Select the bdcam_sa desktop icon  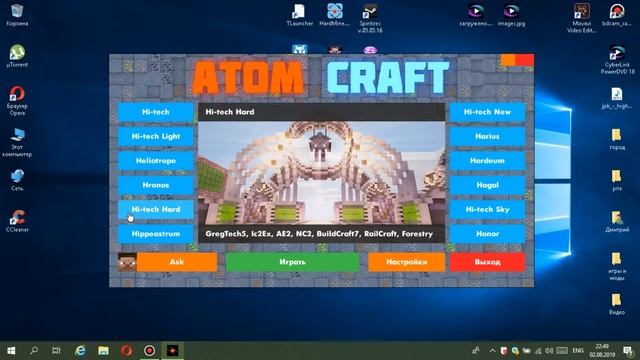tap(617, 15)
